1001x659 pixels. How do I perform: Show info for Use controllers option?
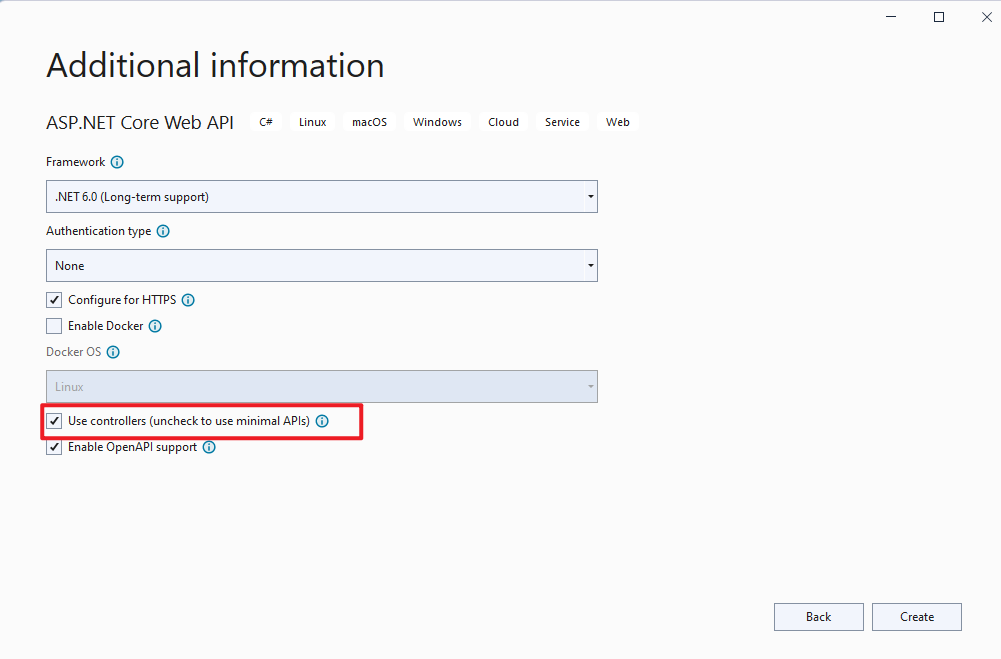click(x=322, y=421)
